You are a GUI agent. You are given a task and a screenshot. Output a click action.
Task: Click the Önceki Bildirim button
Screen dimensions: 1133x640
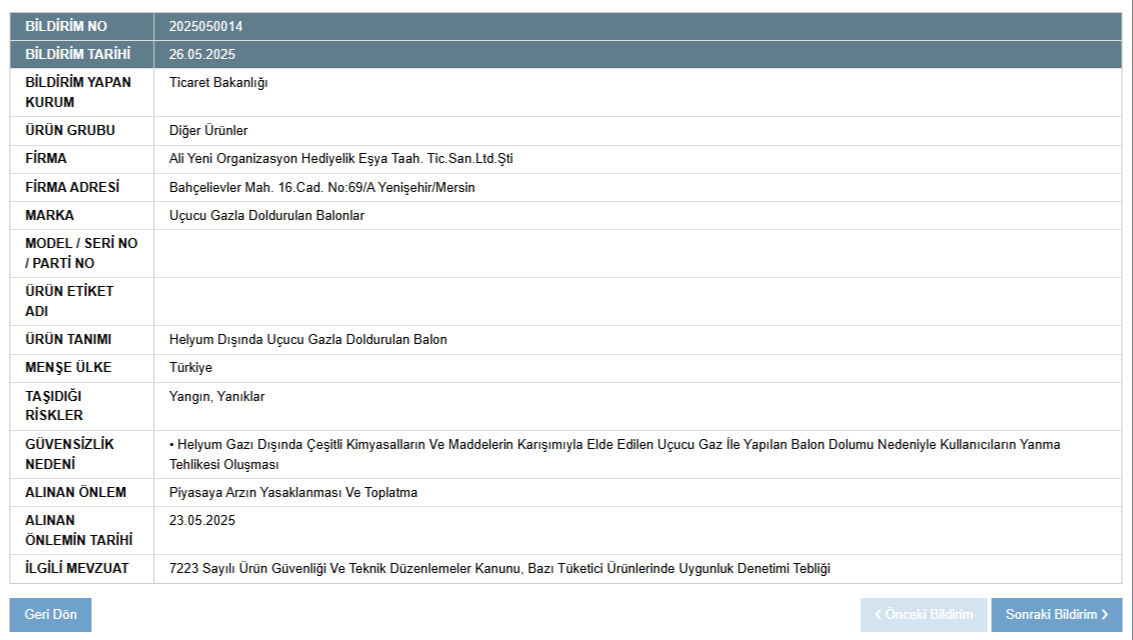coord(923,614)
